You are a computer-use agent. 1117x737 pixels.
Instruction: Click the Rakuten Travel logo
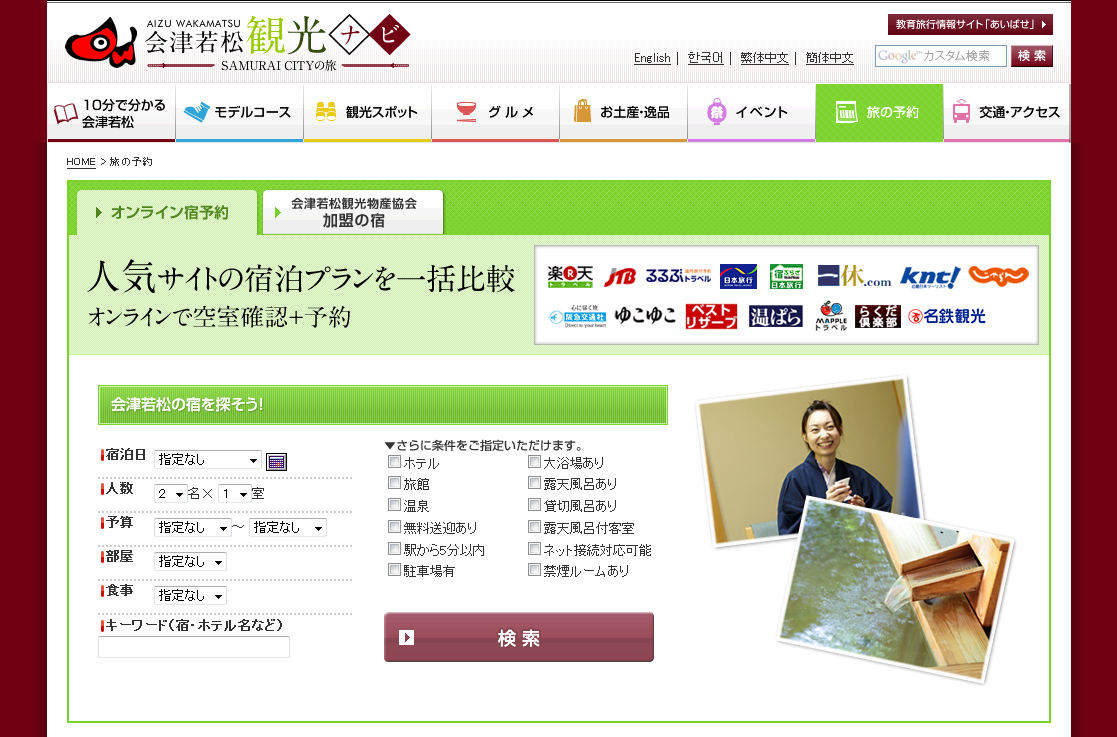click(x=570, y=276)
